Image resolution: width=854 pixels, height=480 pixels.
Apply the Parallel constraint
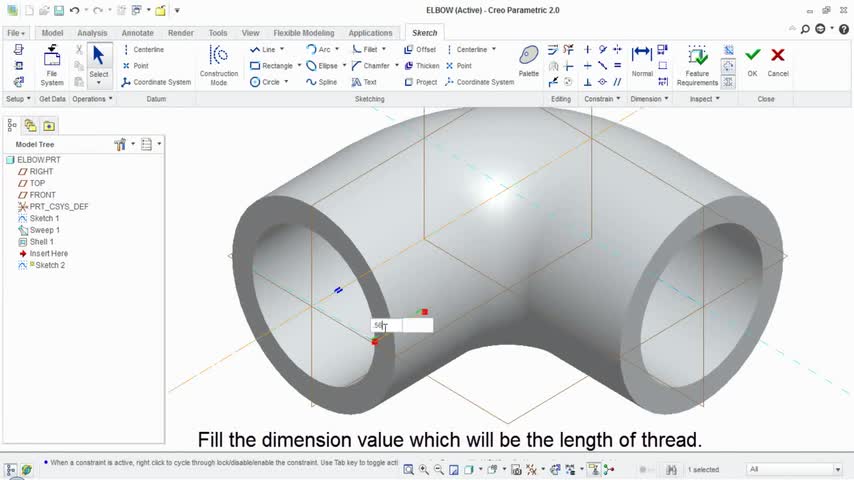[x=617, y=82]
